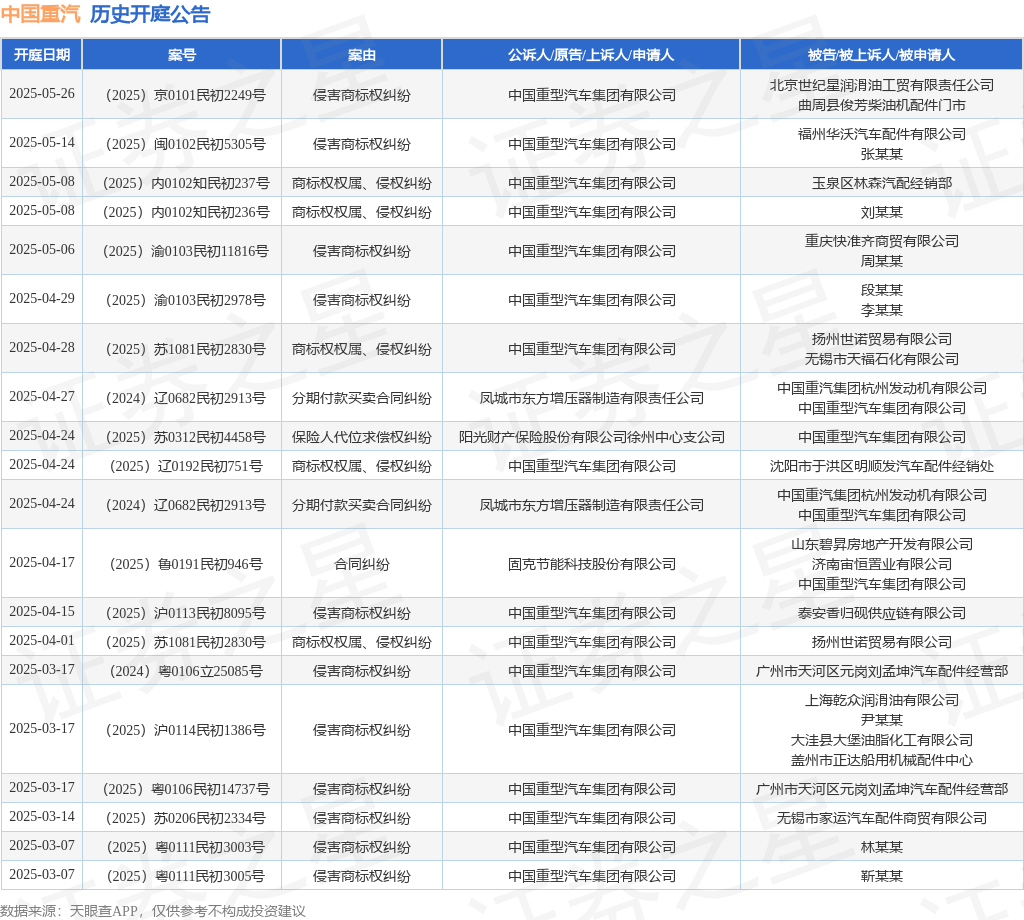This screenshot has width=1024, height=920.
Task: Select case number 鲁0191民初946号
Action: pos(185,564)
